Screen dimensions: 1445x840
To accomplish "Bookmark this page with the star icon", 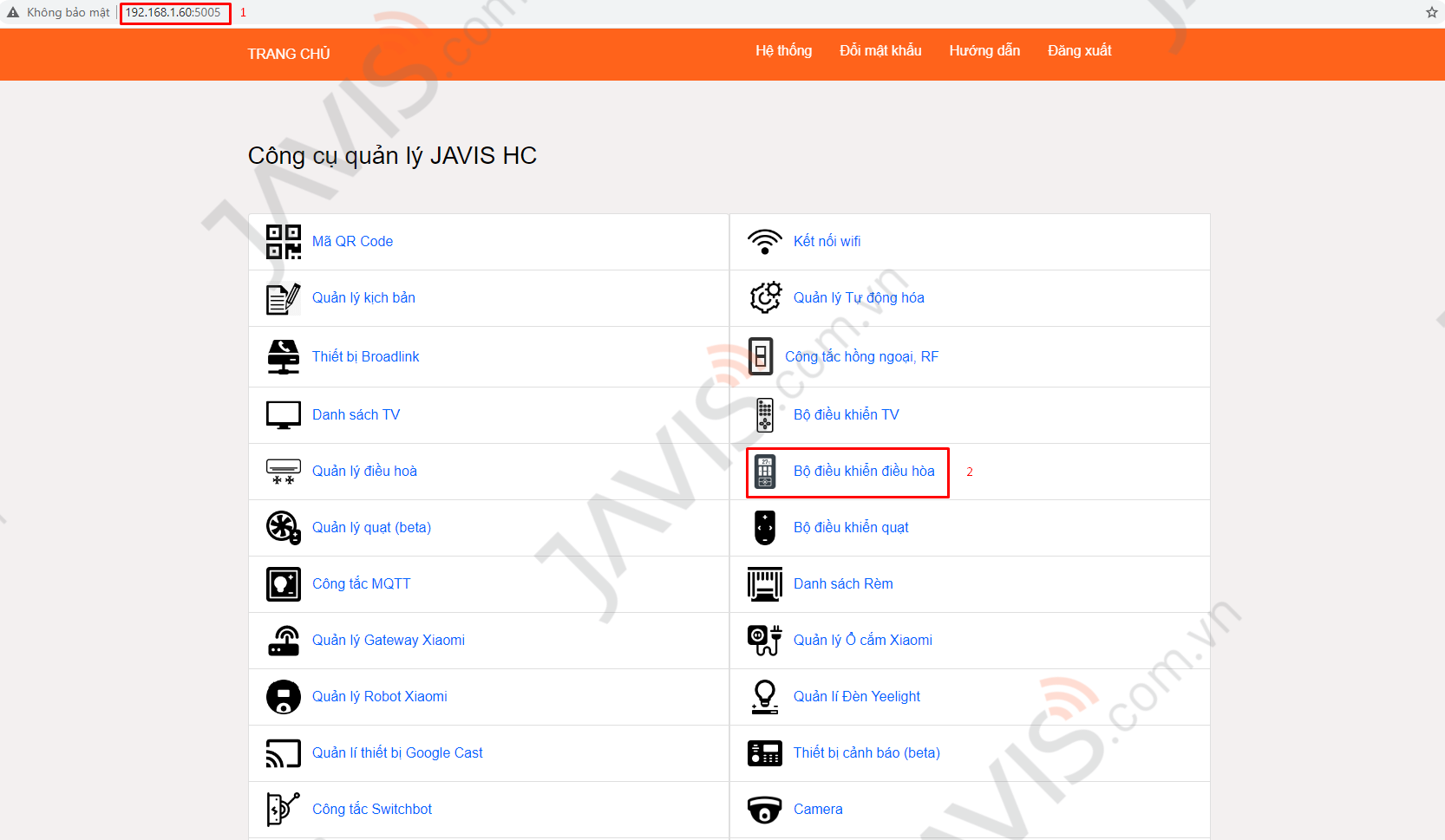I will (x=1431, y=12).
